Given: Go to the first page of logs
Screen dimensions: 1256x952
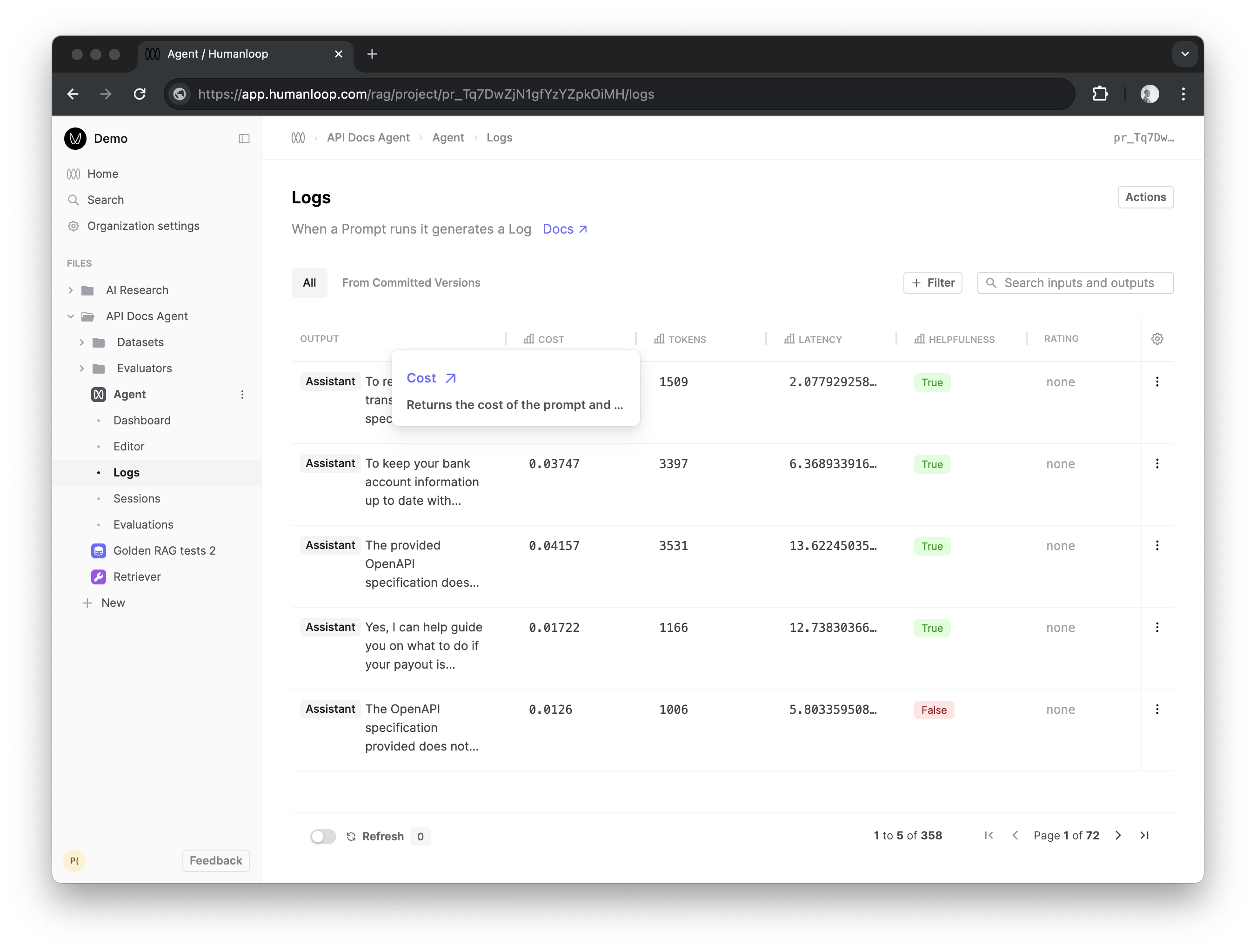Looking at the screenshot, I should [x=989, y=836].
